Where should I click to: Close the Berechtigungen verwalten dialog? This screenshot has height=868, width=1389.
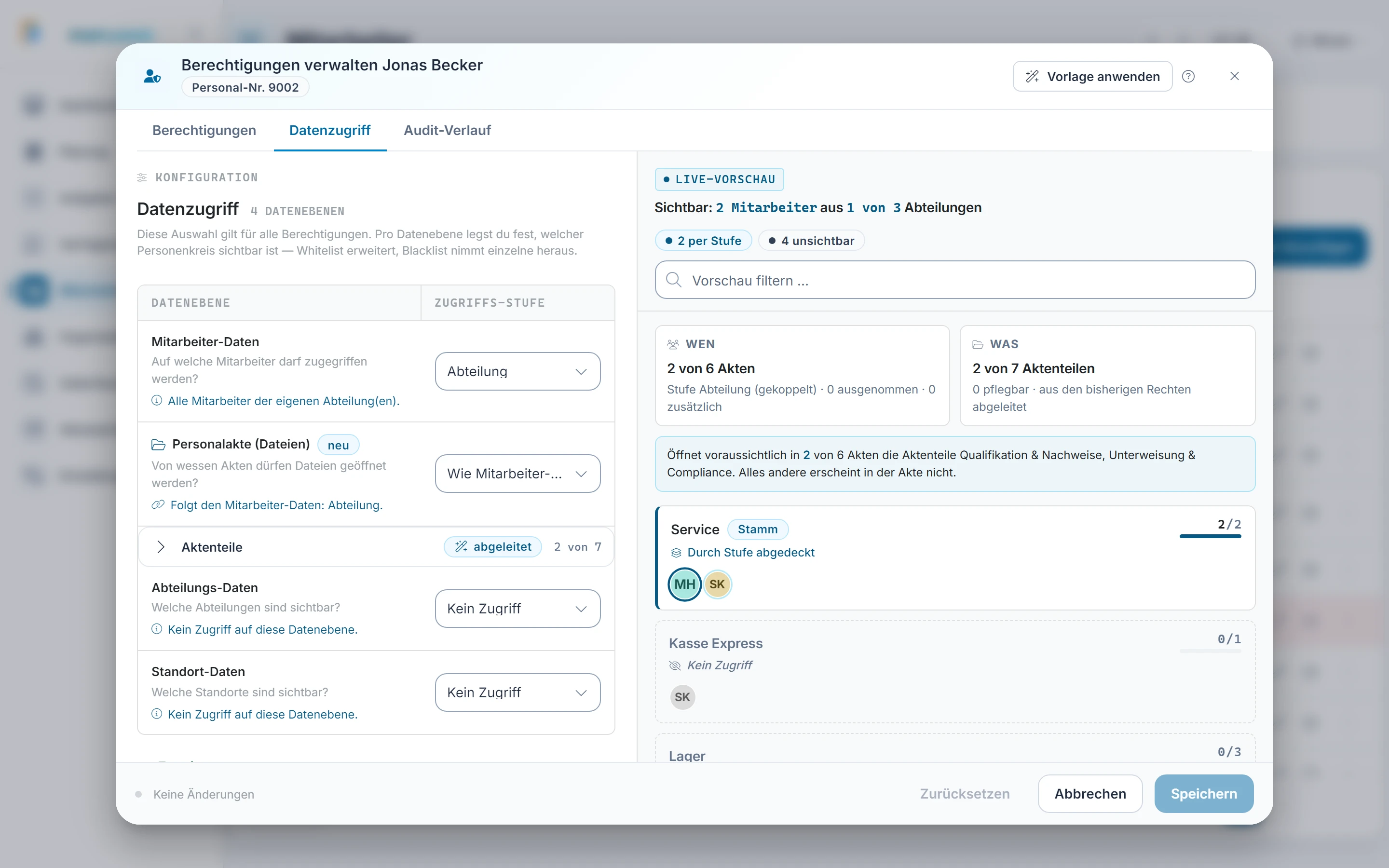pyautogui.click(x=1235, y=76)
